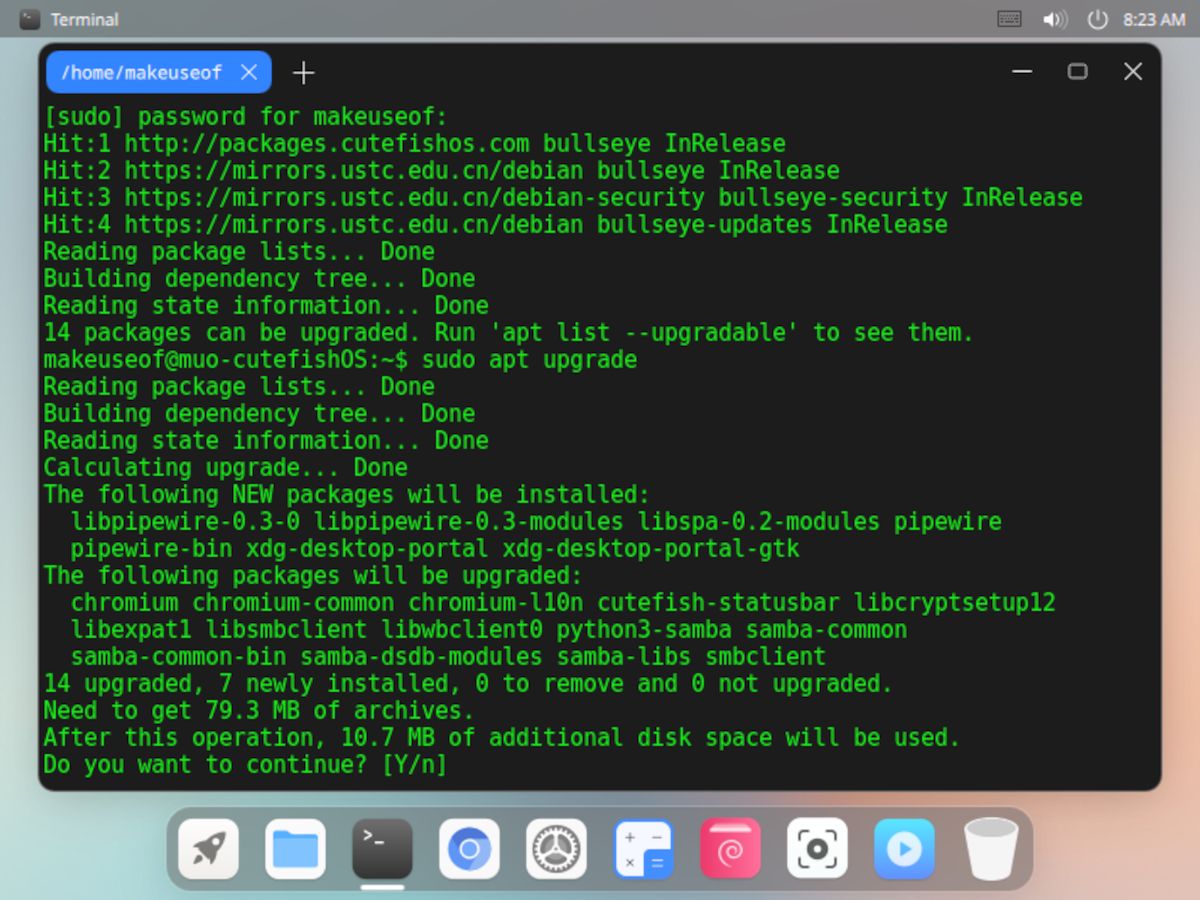Click the 'Do you want to continue? [Y/n]' prompt

point(245,765)
